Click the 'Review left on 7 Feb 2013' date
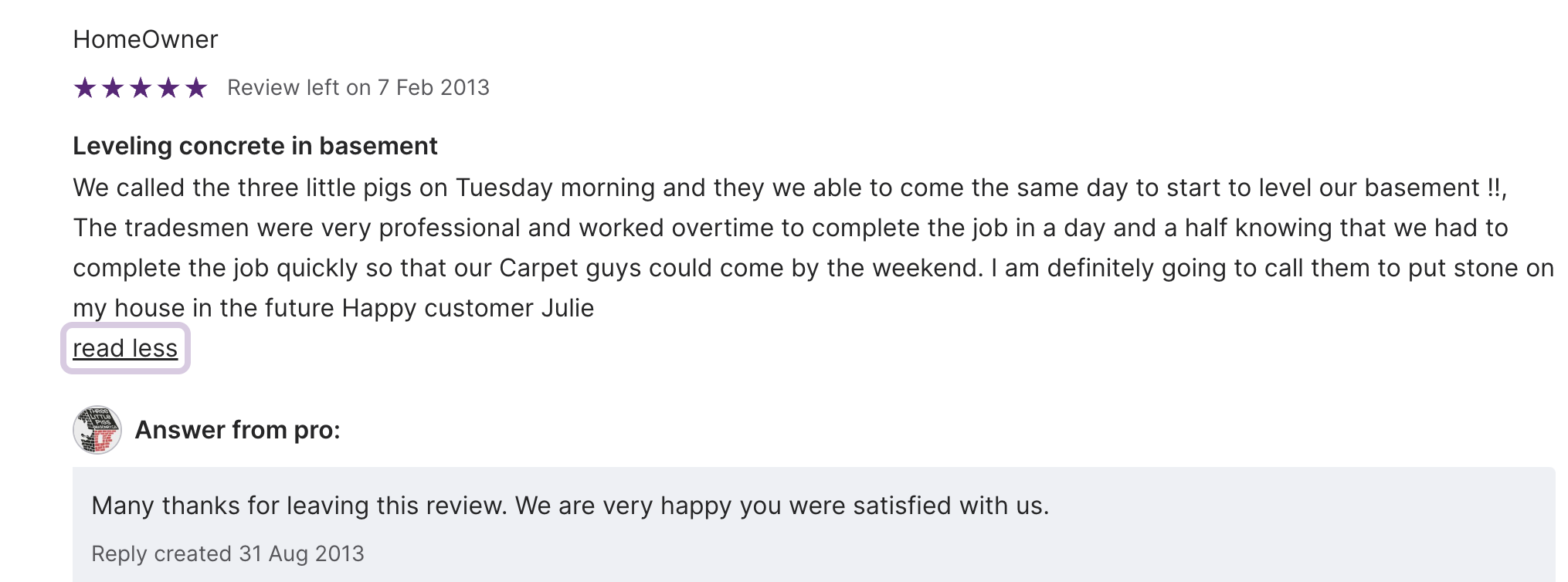This screenshot has height=582, width=1568. [x=358, y=88]
